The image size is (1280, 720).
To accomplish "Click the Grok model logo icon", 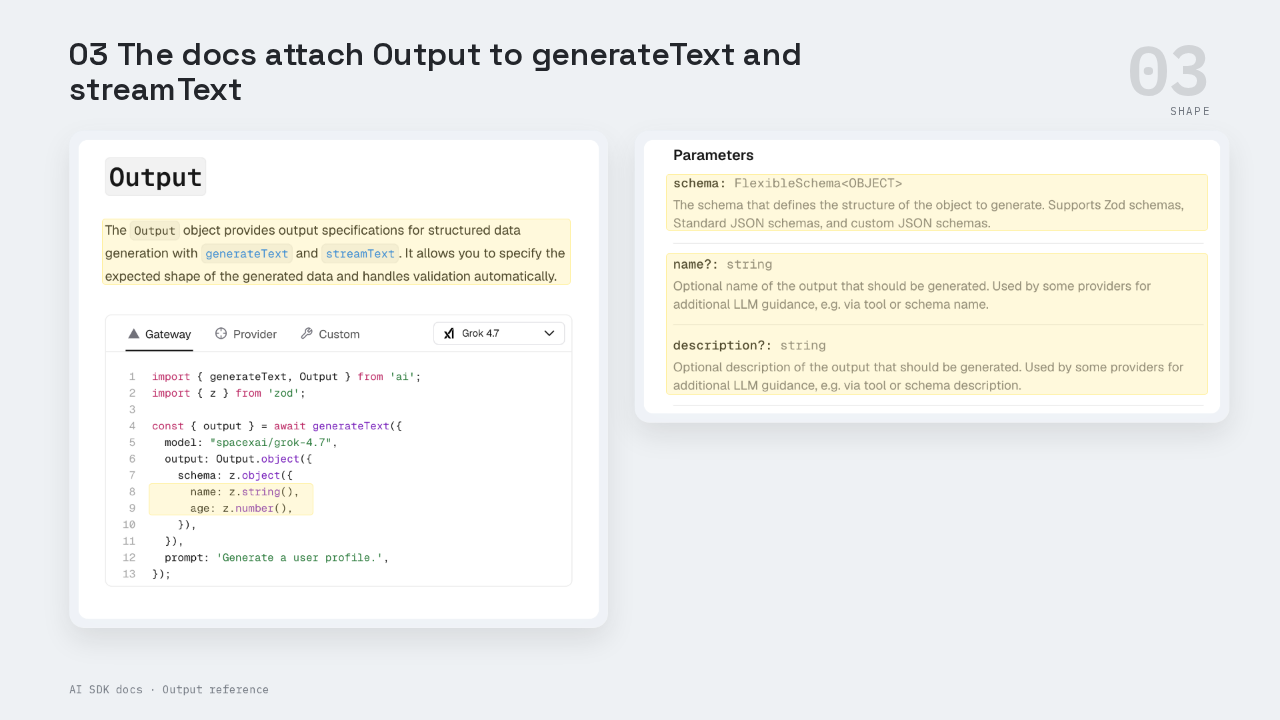I will click(x=449, y=333).
